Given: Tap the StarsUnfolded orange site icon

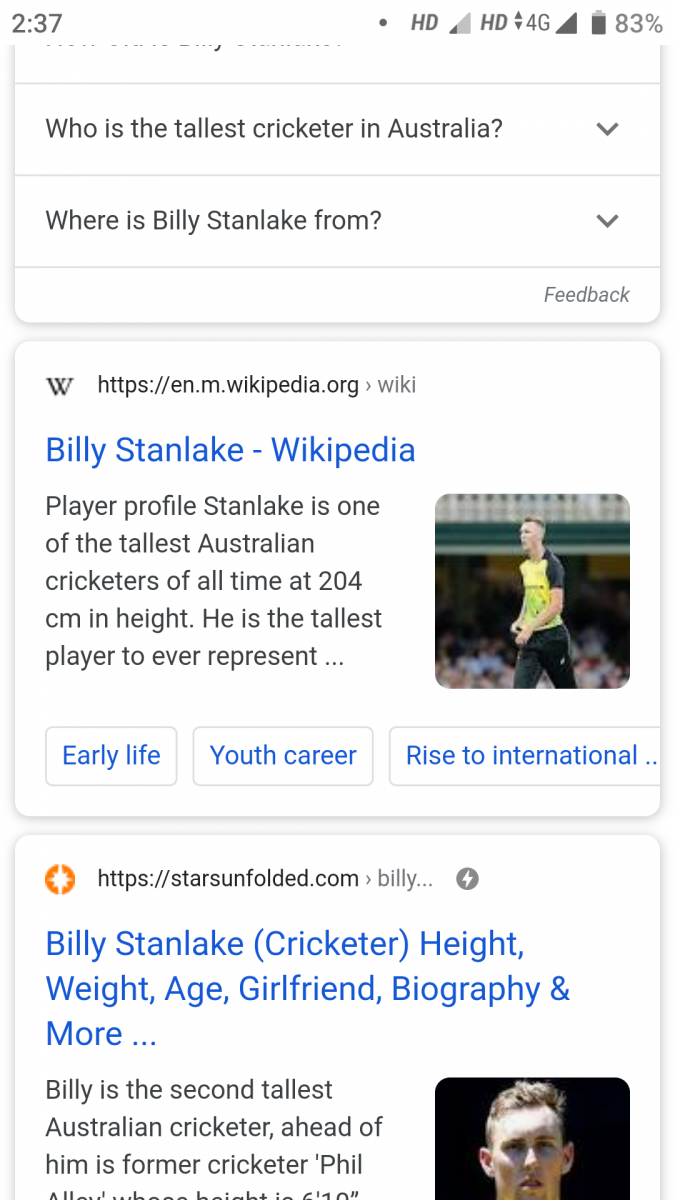Looking at the screenshot, I should [61, 879].
